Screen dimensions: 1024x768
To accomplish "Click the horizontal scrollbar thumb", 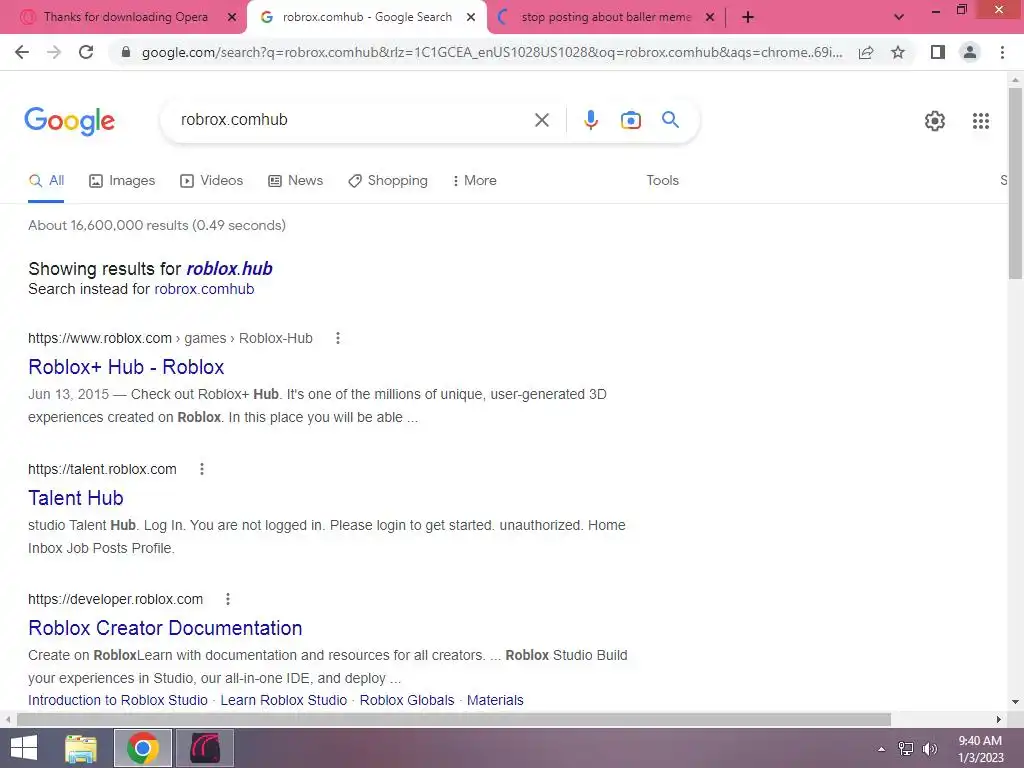I will [x=454, y=720].
